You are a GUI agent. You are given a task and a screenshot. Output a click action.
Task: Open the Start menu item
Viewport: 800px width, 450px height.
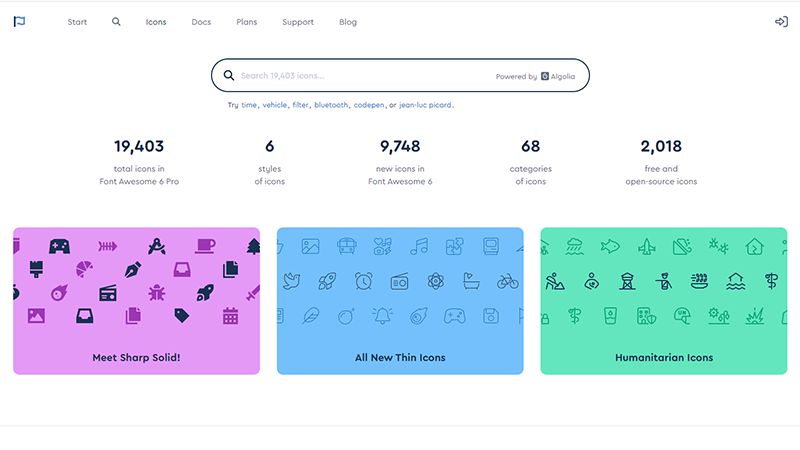(x=77, y=22)
